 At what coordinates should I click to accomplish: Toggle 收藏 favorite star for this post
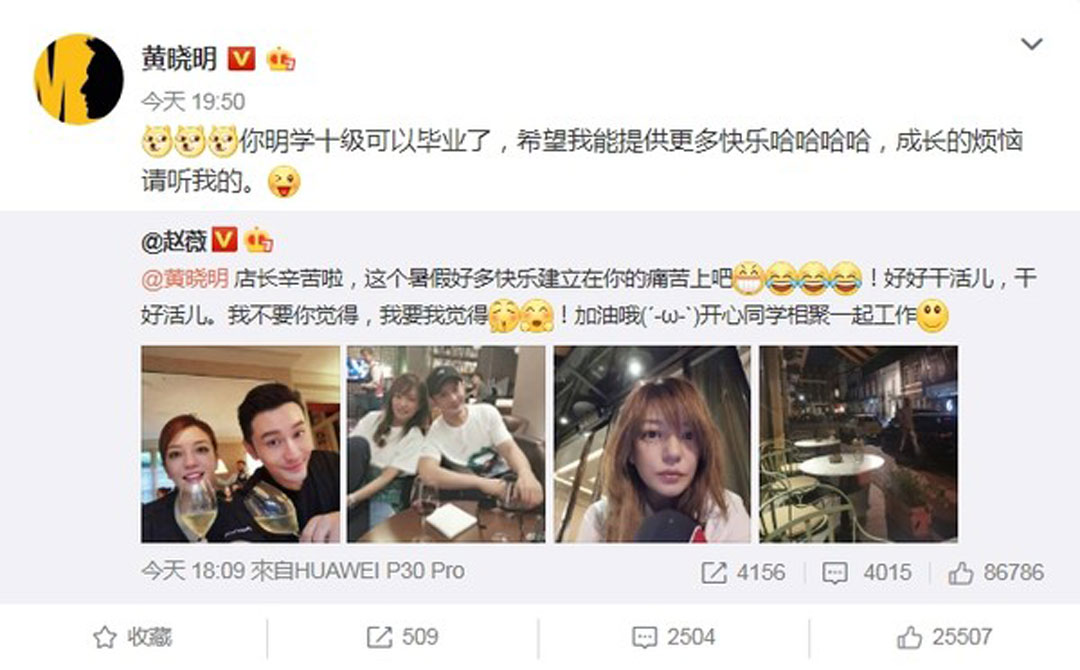click(133, 637)
